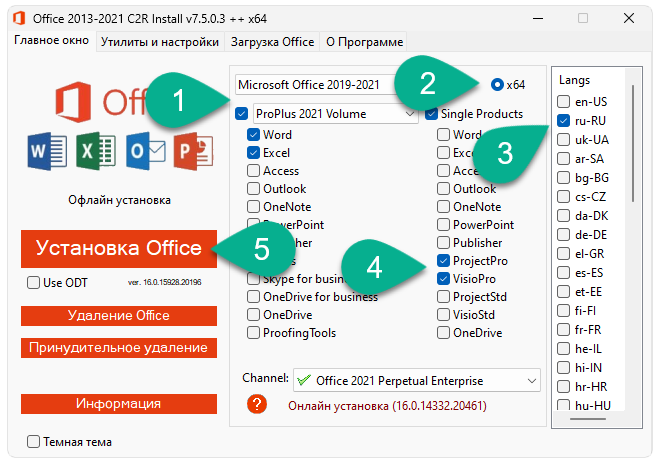Uncheck the ProjectPro single product
657x462 pixels.
(x=443, y=261)
